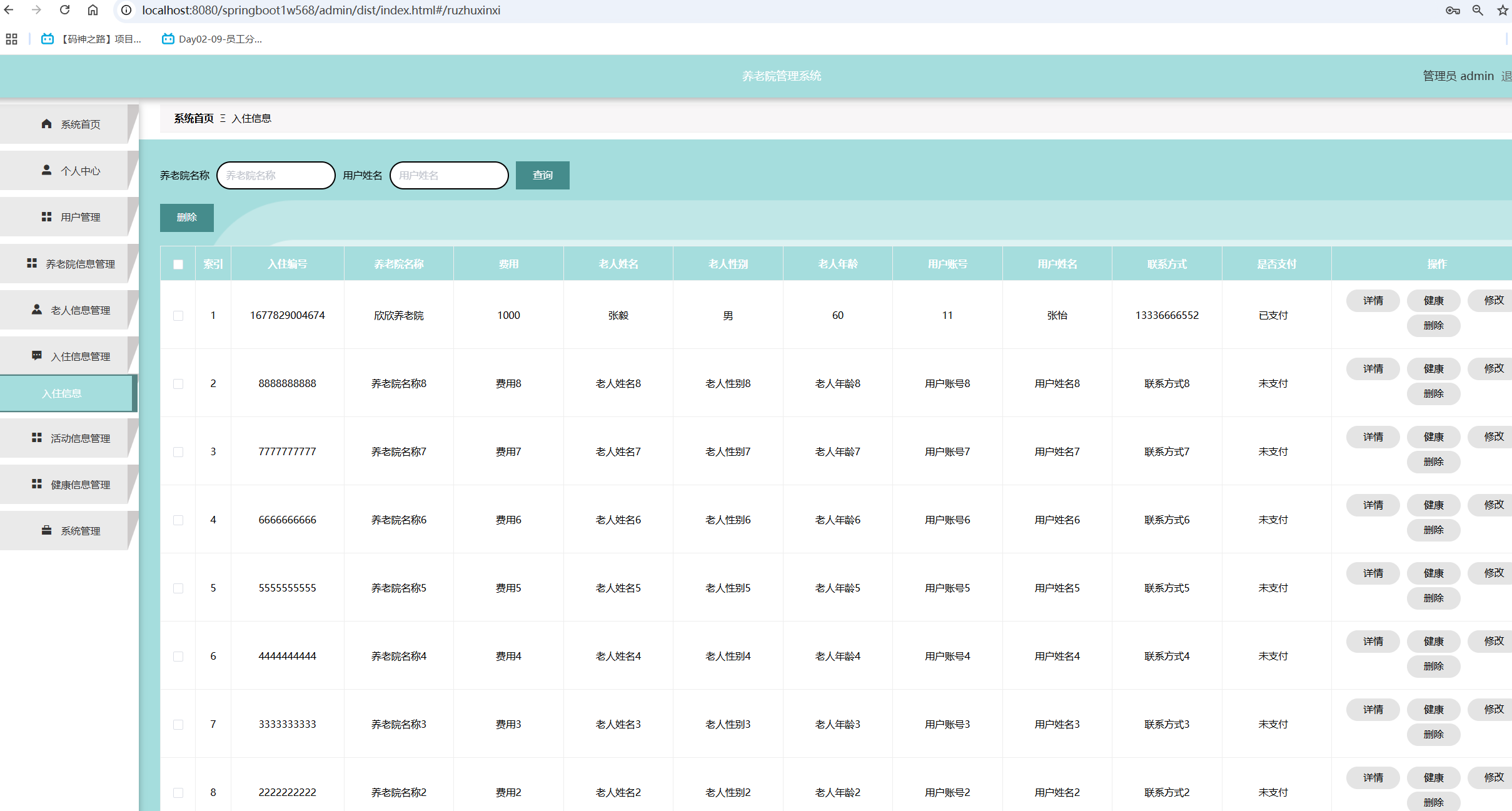1512x811 pixels.
Task: Select checkbox for row 8888888888
Action: click(178, 383)
